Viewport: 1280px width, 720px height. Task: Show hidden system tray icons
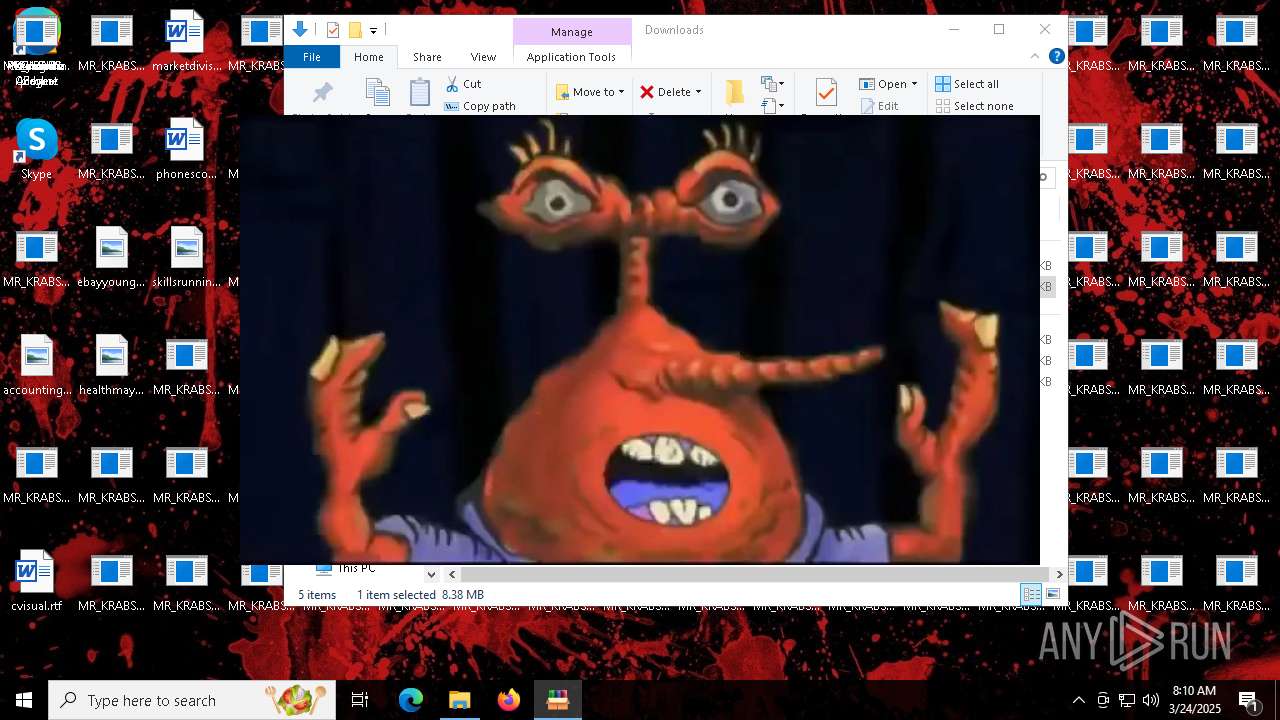1079,700
